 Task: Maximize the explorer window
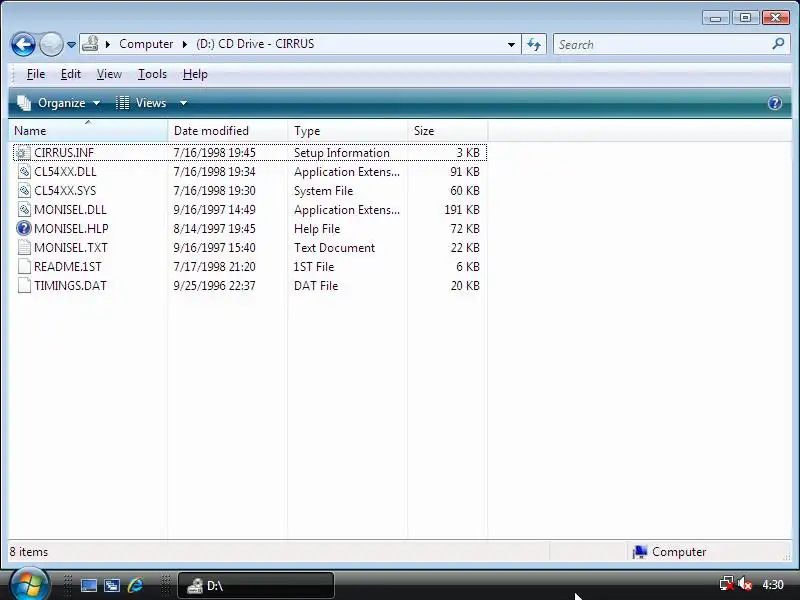click(745, 18)
